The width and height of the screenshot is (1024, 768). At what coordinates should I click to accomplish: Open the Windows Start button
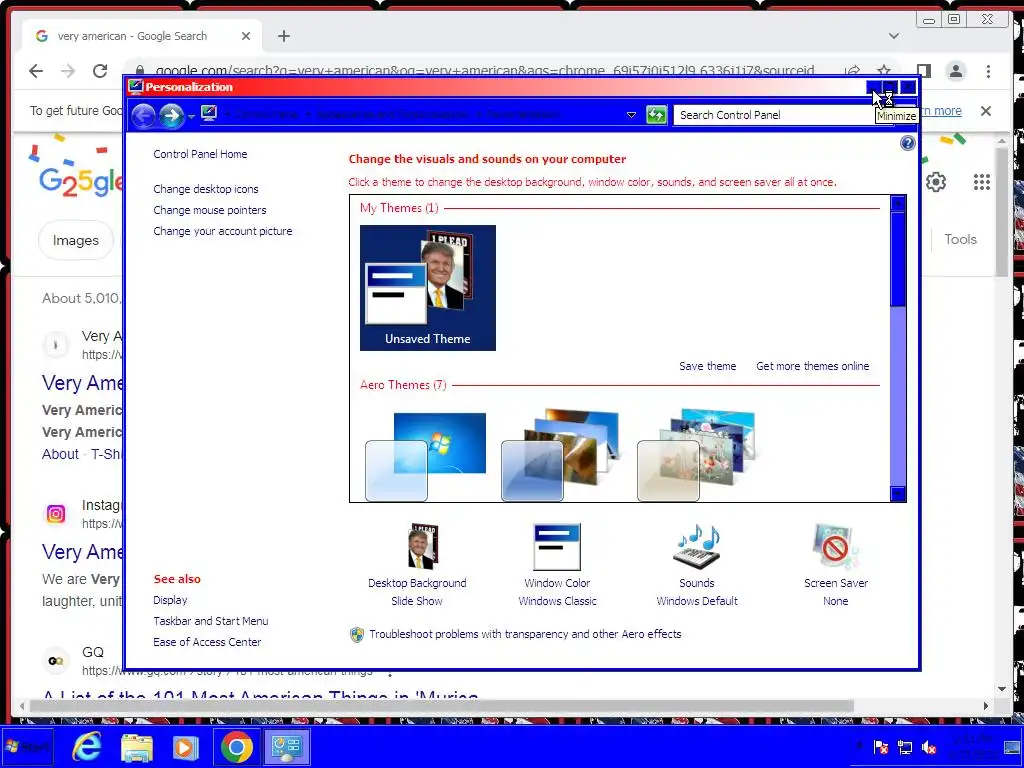click(27, 746)
